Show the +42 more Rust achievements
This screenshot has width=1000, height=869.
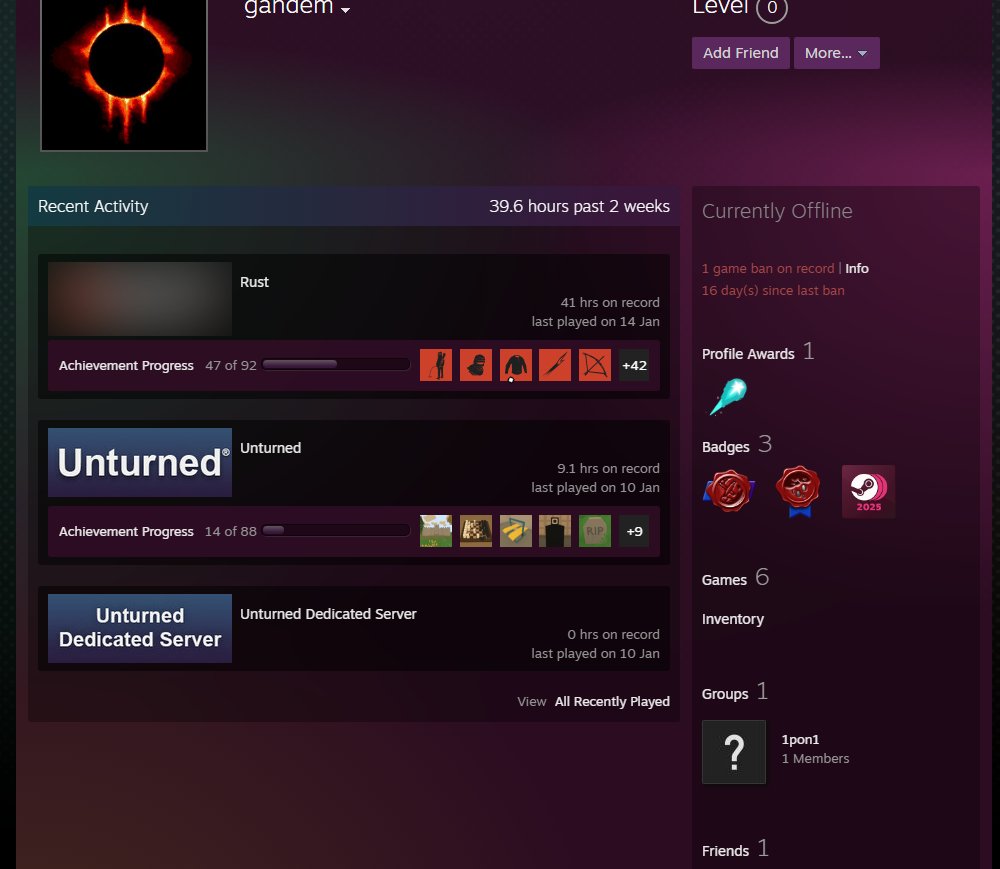(x=634, y=365)
